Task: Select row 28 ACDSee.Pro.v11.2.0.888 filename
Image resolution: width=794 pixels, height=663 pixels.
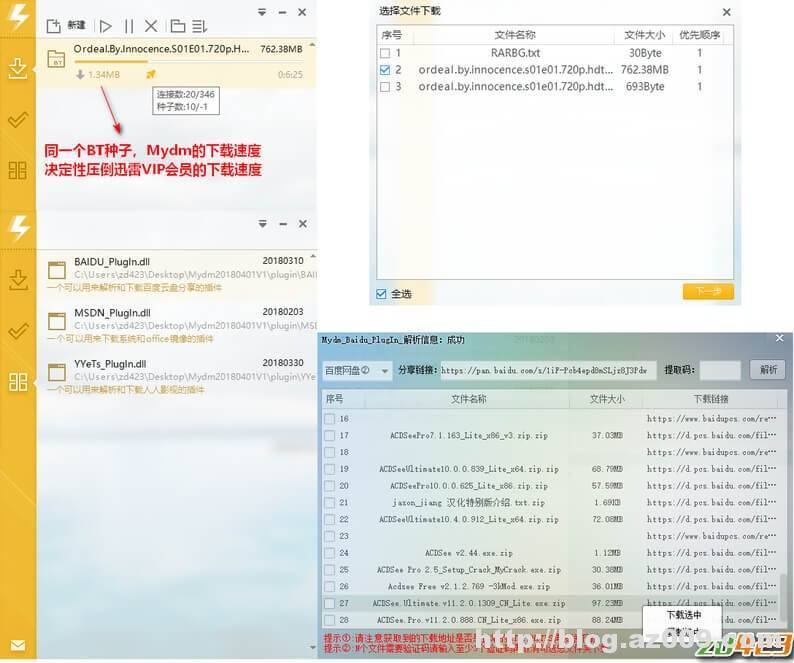Action: 469,620
